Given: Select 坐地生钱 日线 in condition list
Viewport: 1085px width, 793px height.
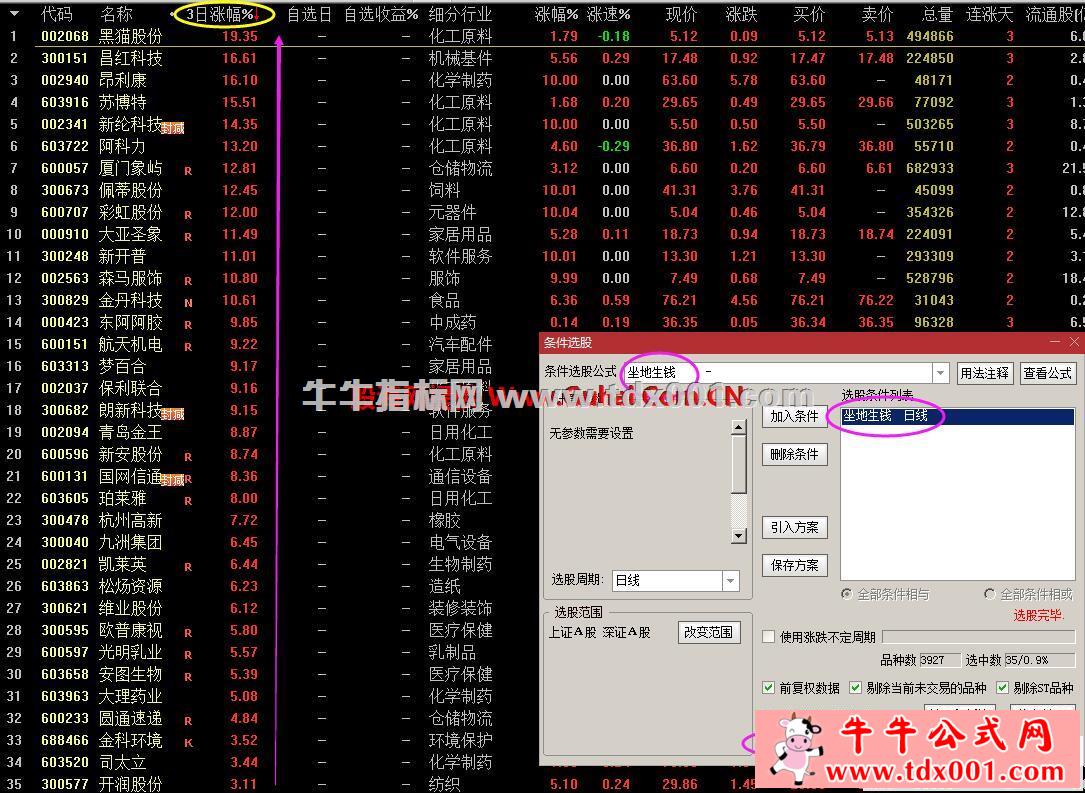Looking at the screenshot, I should [x=958, y=416].
